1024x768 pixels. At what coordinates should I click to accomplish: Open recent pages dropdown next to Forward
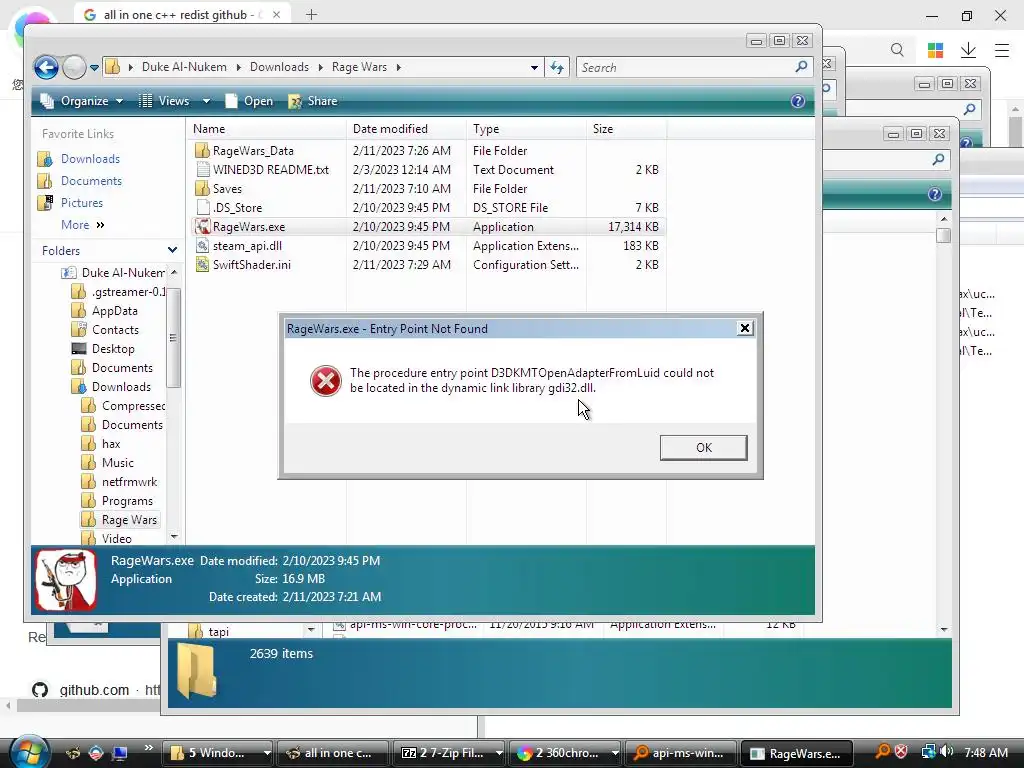click(x=95, y=67)
